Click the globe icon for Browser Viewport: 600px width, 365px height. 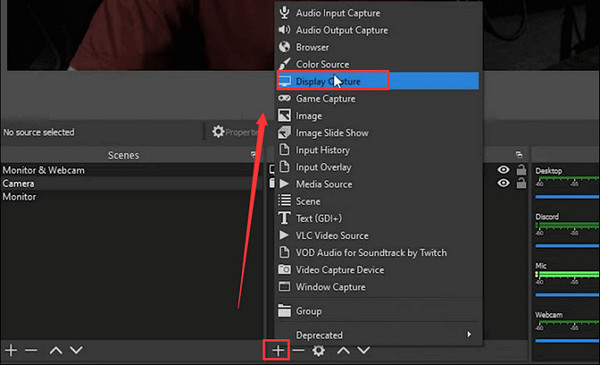tap(284, 47)
